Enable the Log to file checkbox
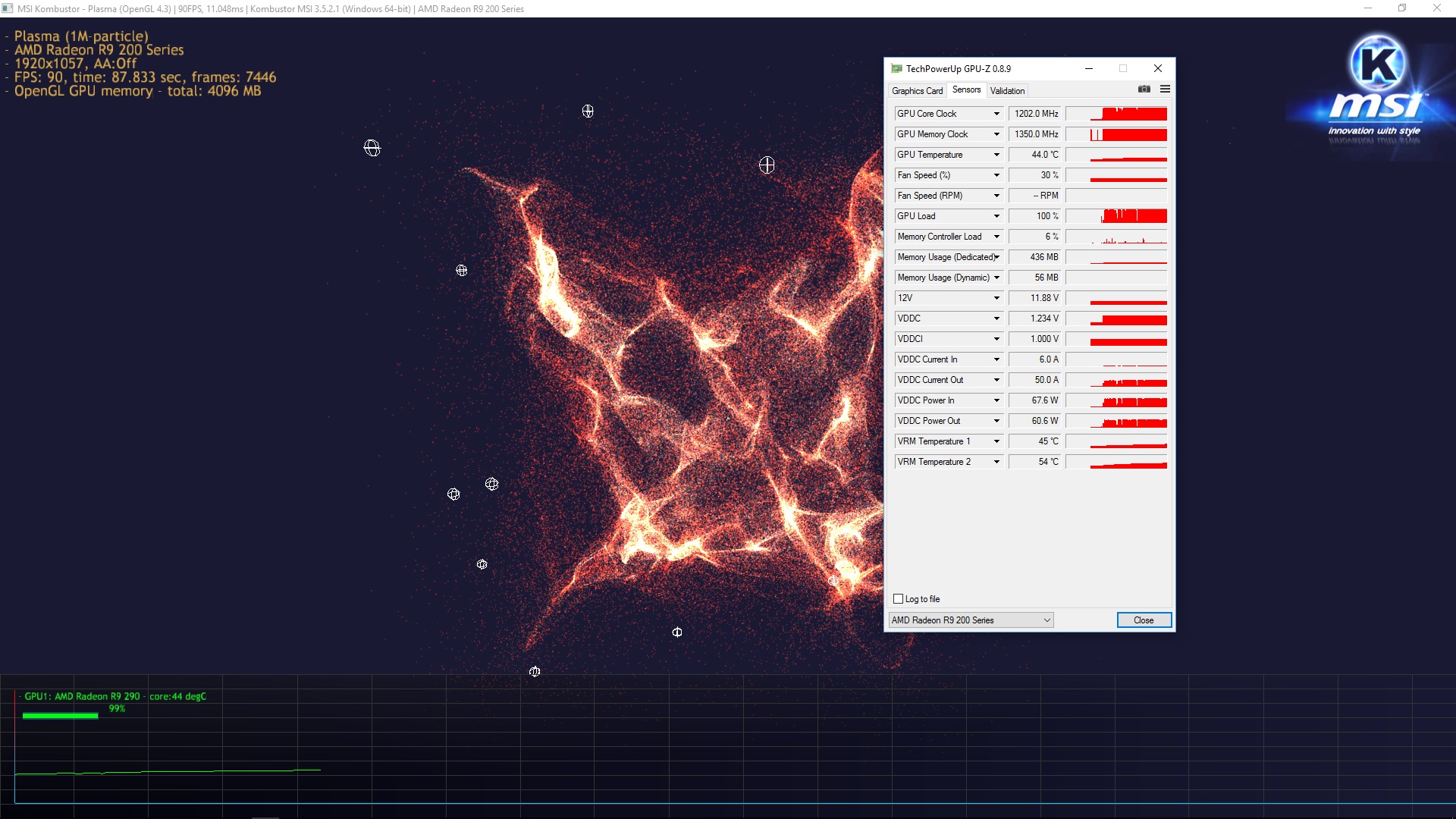Image resolution: width=1456 pixels, height=819 pixels. [899, 599]
